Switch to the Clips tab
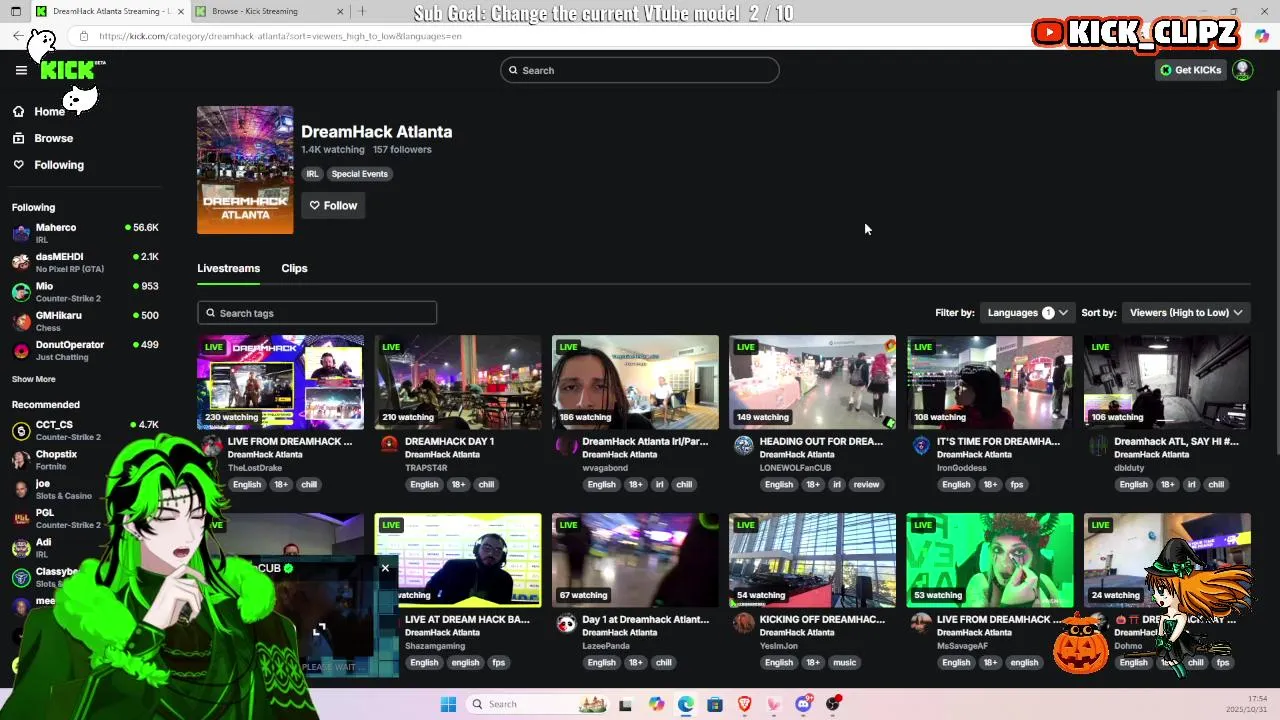The width and height of the screenshot is (1280, 720). pyautogui.click(x=294, y=268)
